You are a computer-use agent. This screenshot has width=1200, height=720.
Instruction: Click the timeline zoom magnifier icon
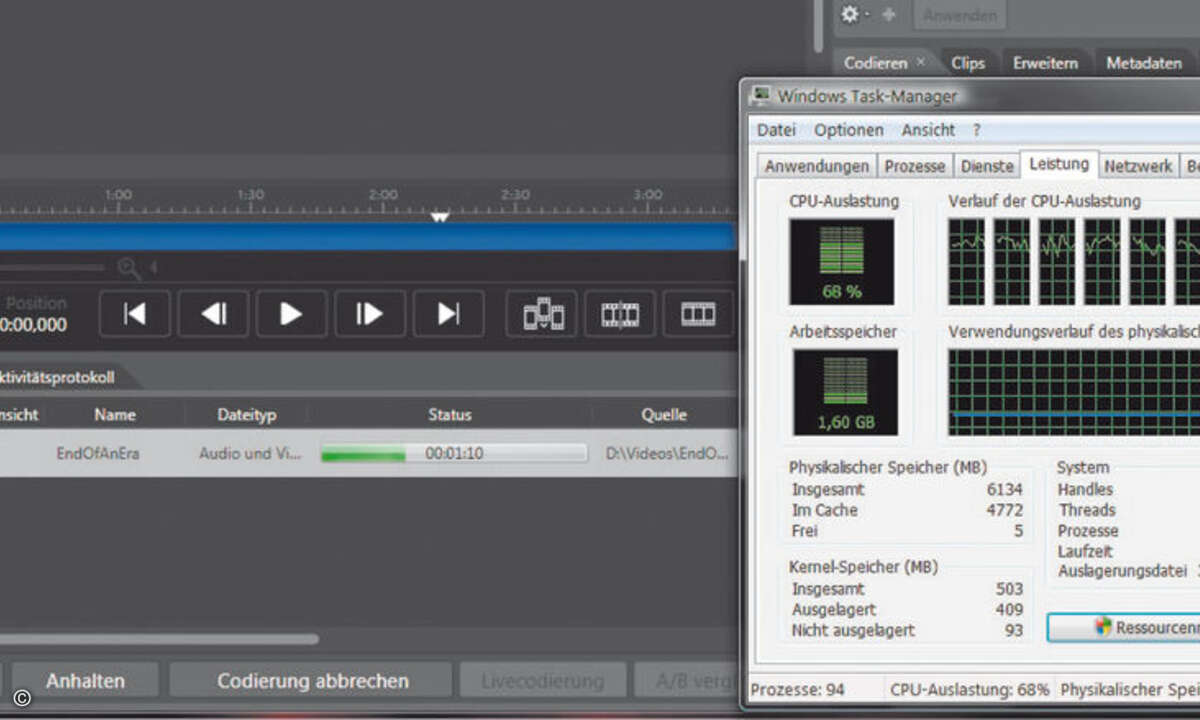click(x=127, y=267)
